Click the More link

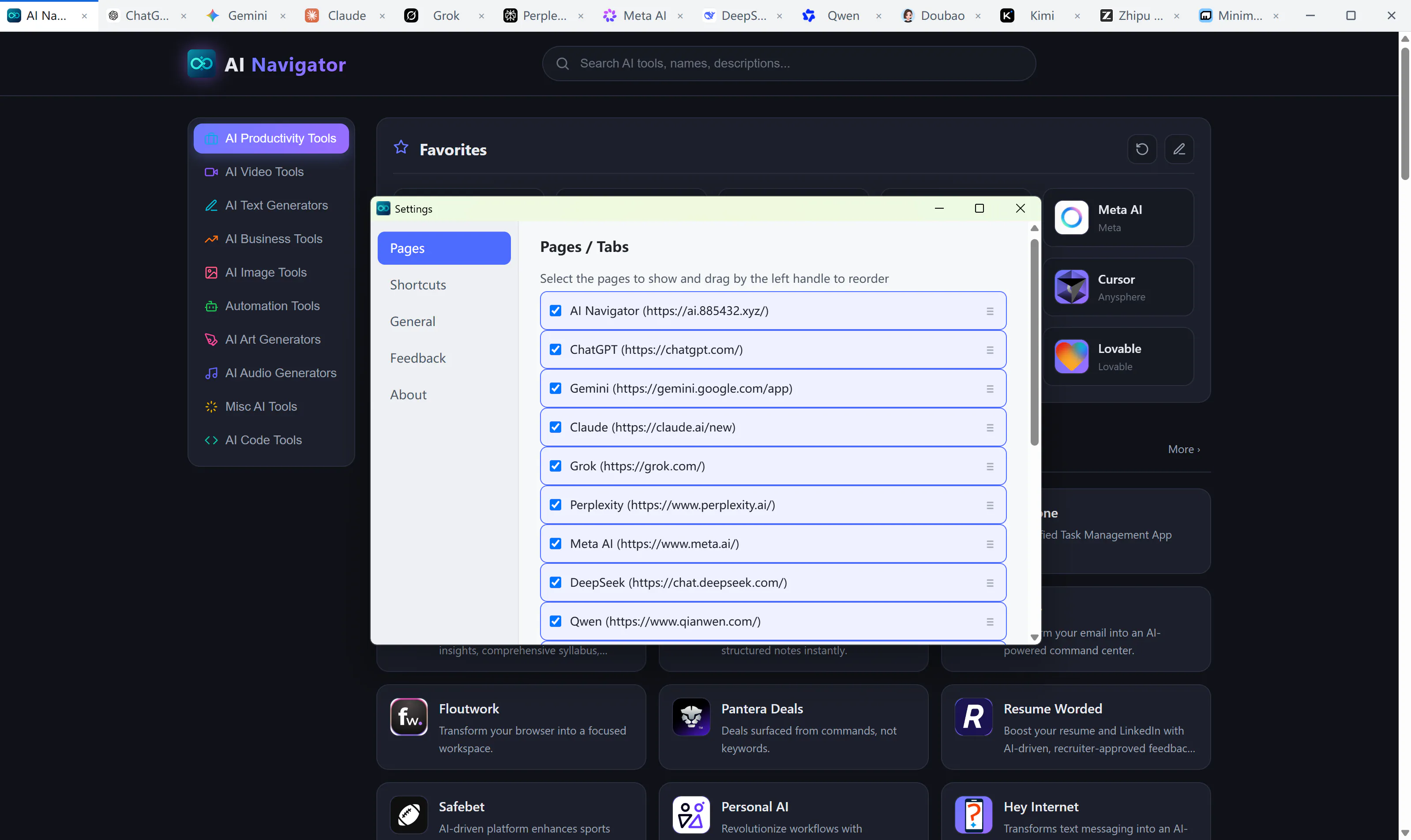pyautogui.click(x=1183, y=450)
